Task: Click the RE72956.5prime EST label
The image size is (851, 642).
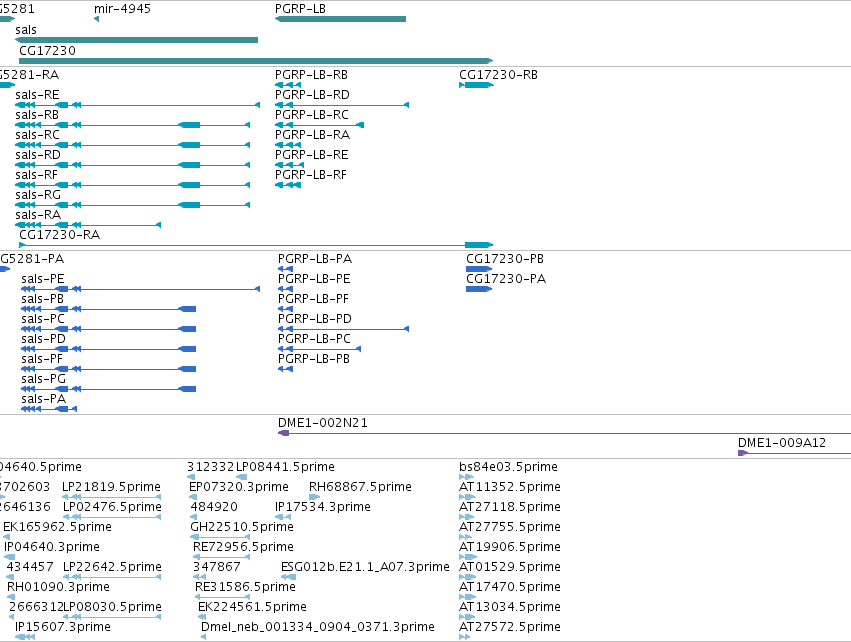Action: (244, 547)
